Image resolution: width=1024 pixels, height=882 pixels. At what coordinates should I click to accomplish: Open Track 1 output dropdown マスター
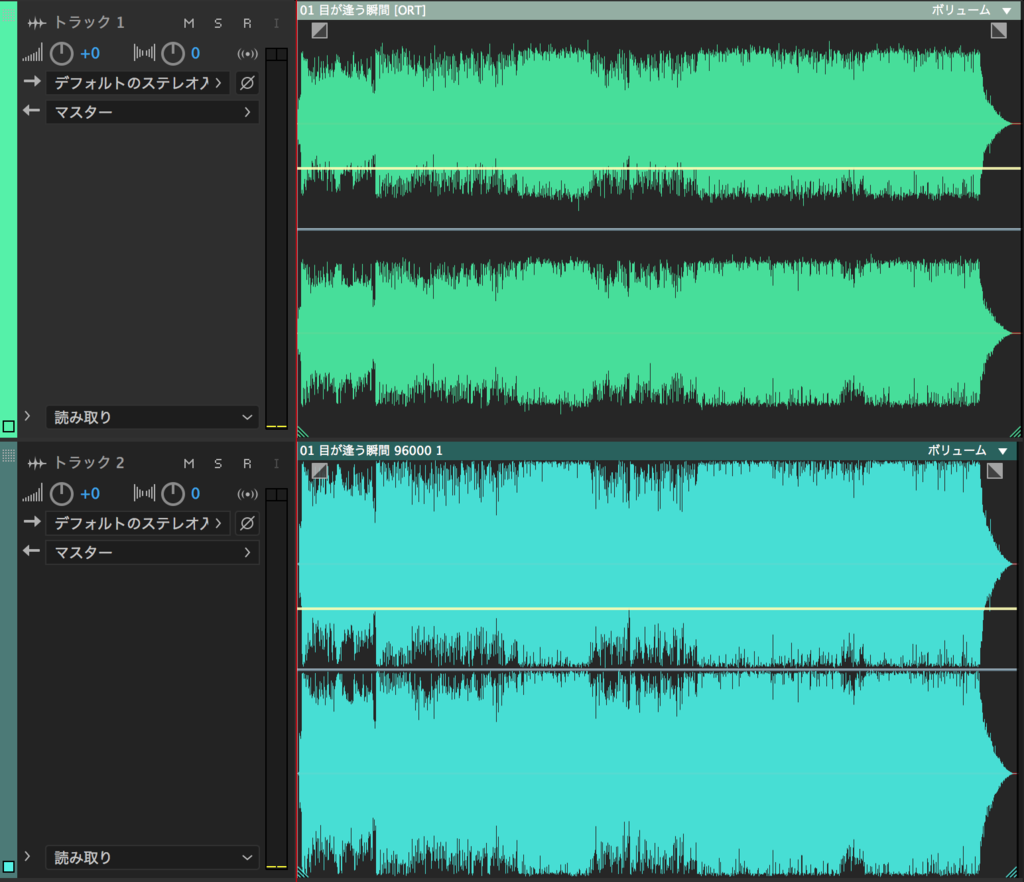click(153, 112)
